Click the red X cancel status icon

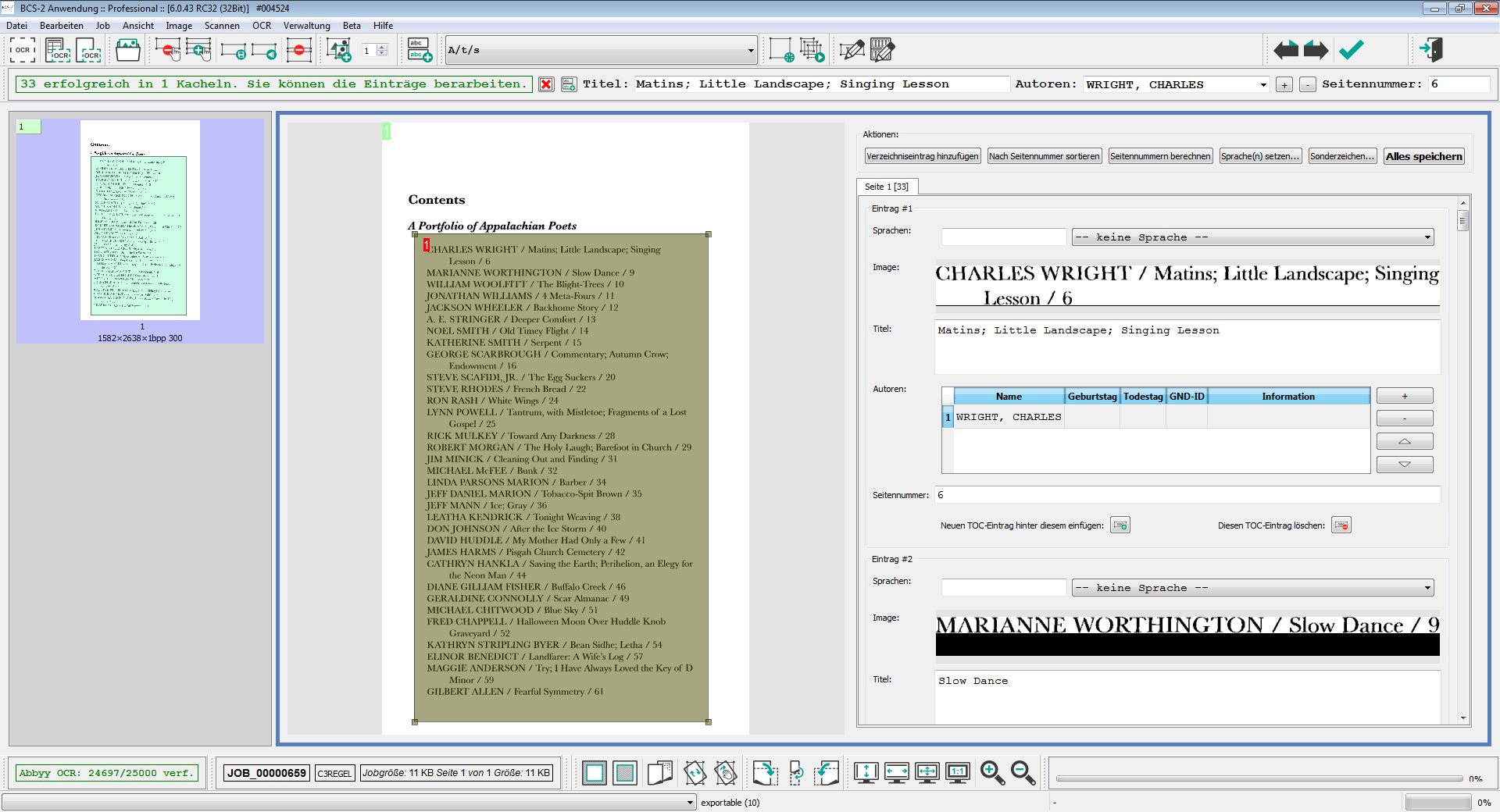click(546, 84)
